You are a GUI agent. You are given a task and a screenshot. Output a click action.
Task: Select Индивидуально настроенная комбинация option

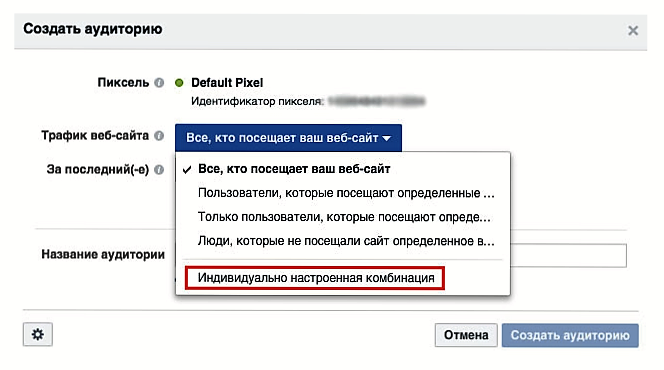(315, 278)
